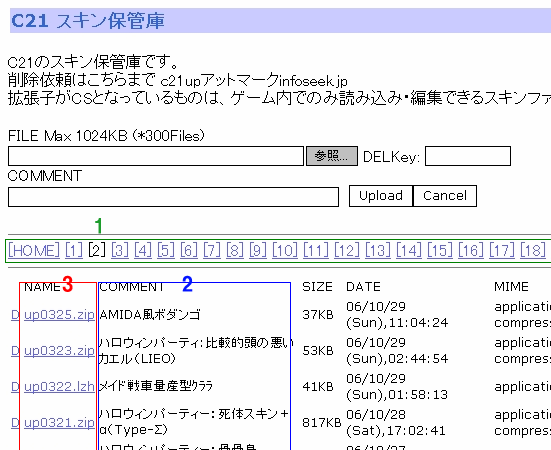Open page [18] link

click(x=533, y=250)
